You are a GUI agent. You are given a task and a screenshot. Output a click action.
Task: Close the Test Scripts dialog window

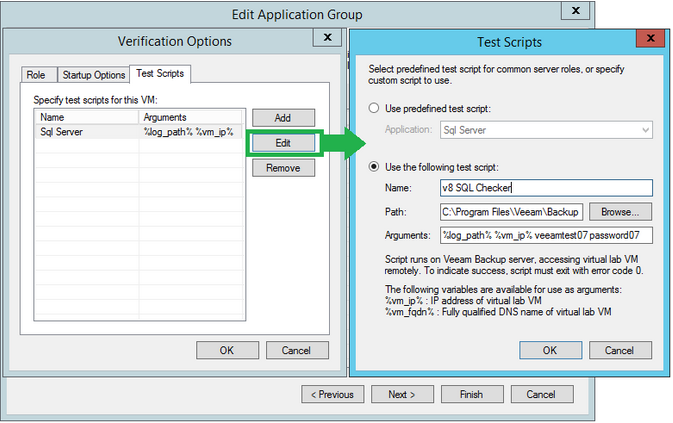(x=649, y=39)
